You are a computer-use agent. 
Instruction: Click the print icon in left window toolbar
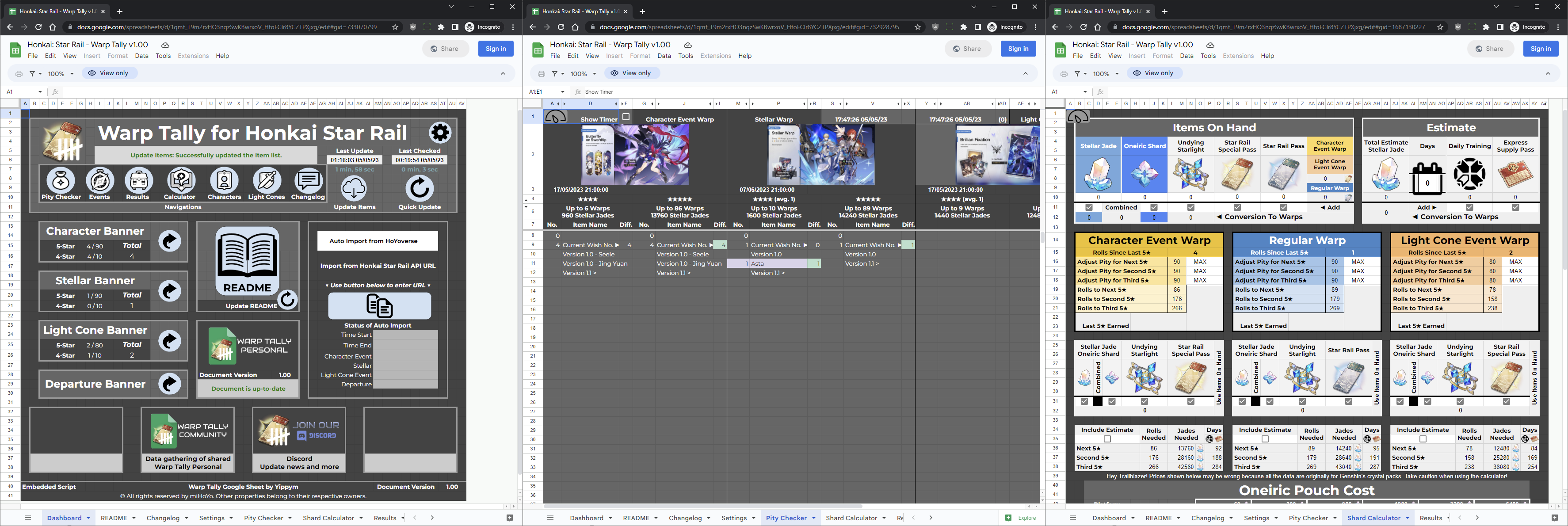coord(19,74)
